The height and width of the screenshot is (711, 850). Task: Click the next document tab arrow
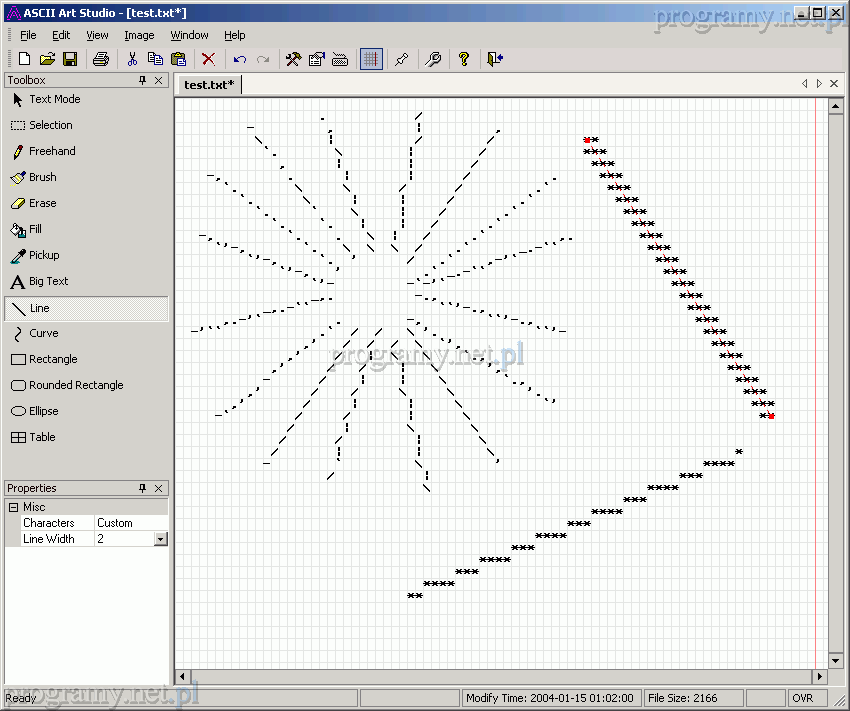819,84
